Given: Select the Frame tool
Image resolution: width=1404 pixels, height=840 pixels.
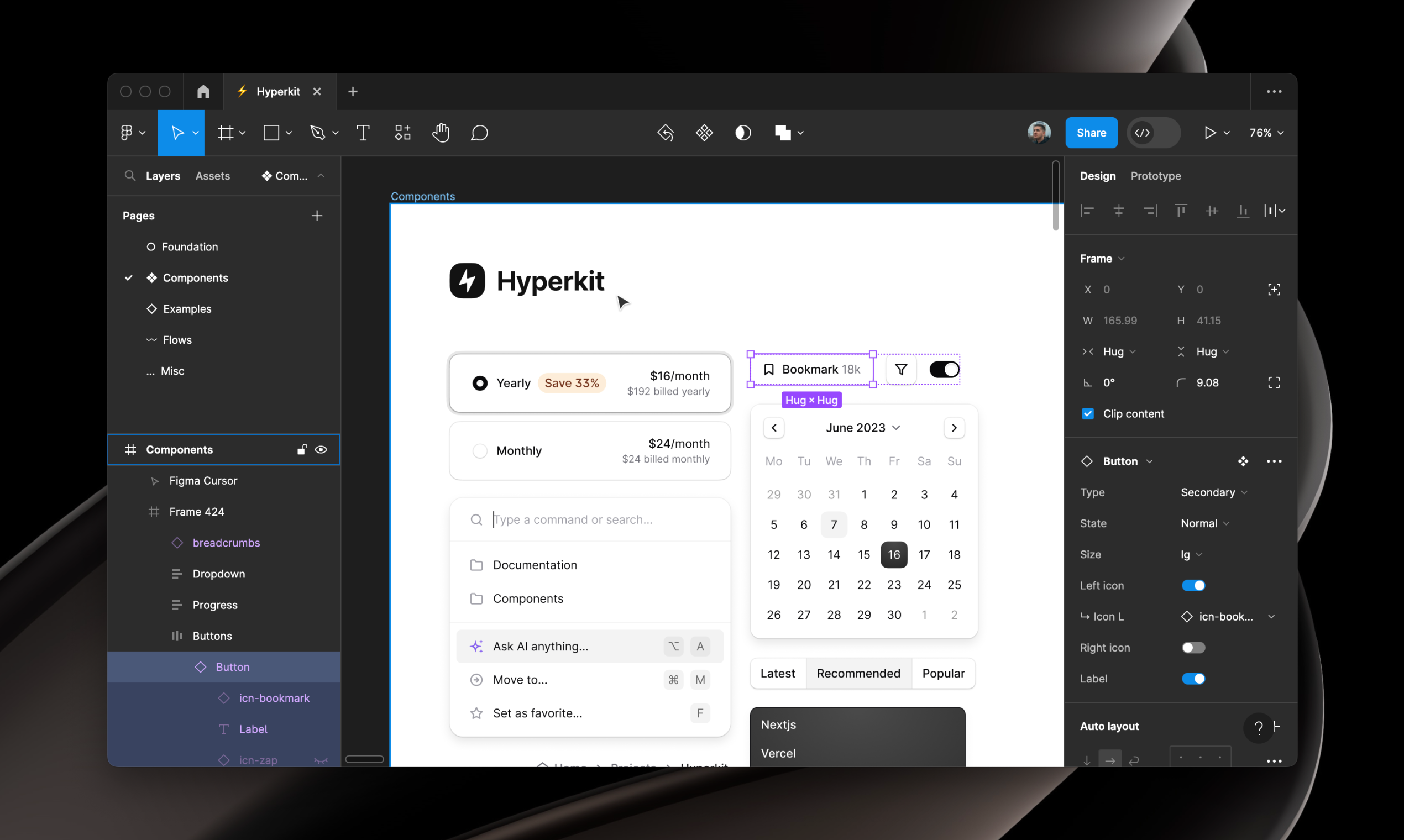Looking at the screenshot, I should [226, 133].
